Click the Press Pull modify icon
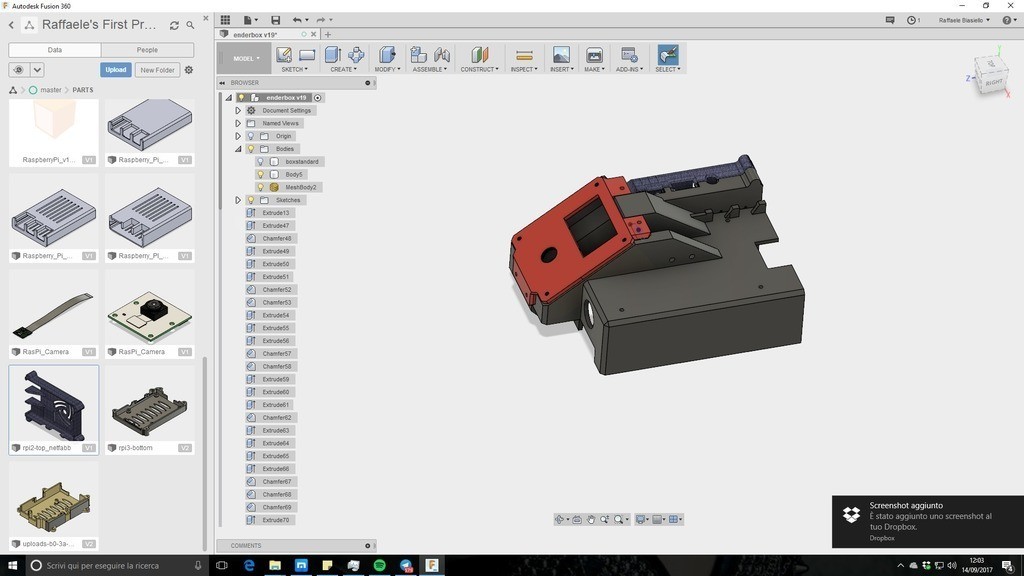The image size is (1024, 576). click(x=387, y=55)
